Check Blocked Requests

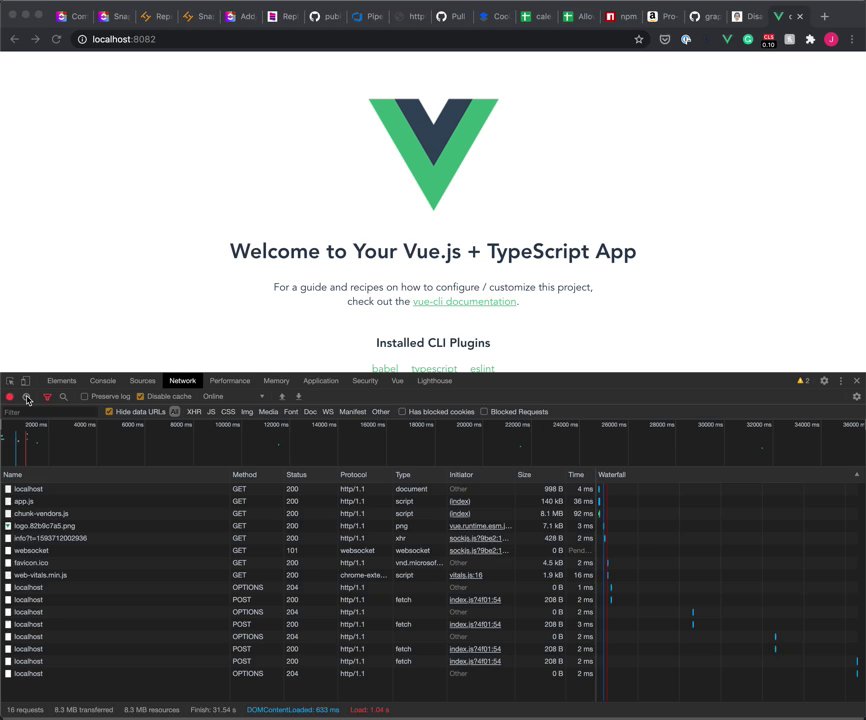point(484,412)
